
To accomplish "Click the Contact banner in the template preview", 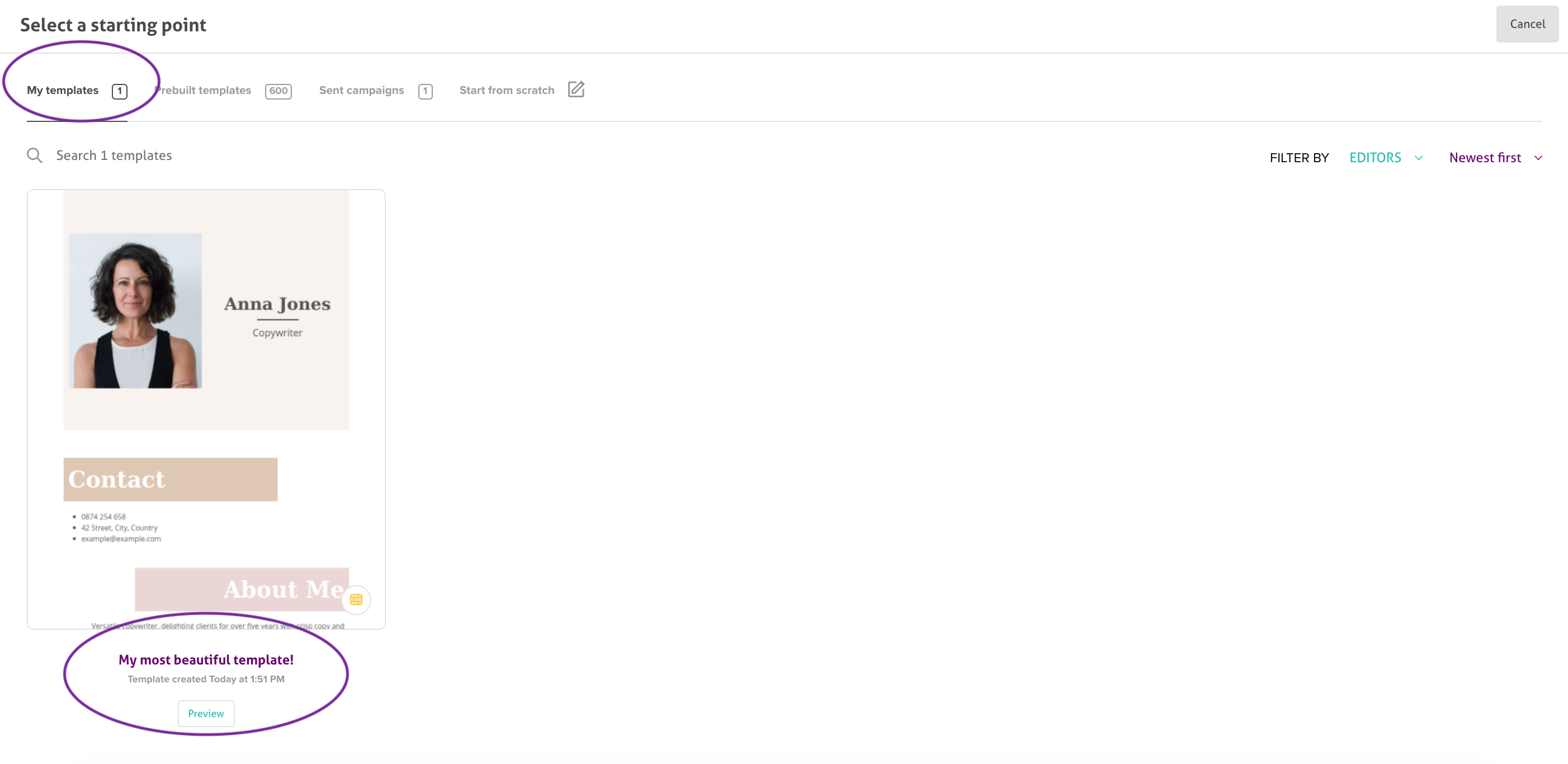I will (x=171, y=480).
